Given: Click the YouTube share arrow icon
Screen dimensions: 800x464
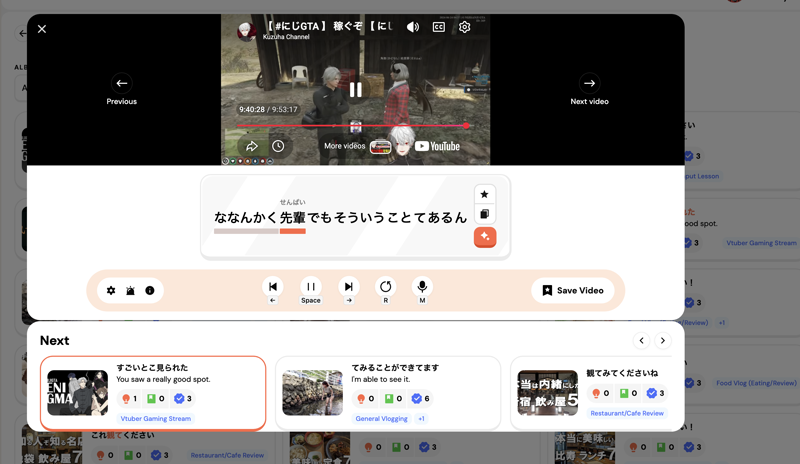Looking at the screenshot, I should pos(252,146).
